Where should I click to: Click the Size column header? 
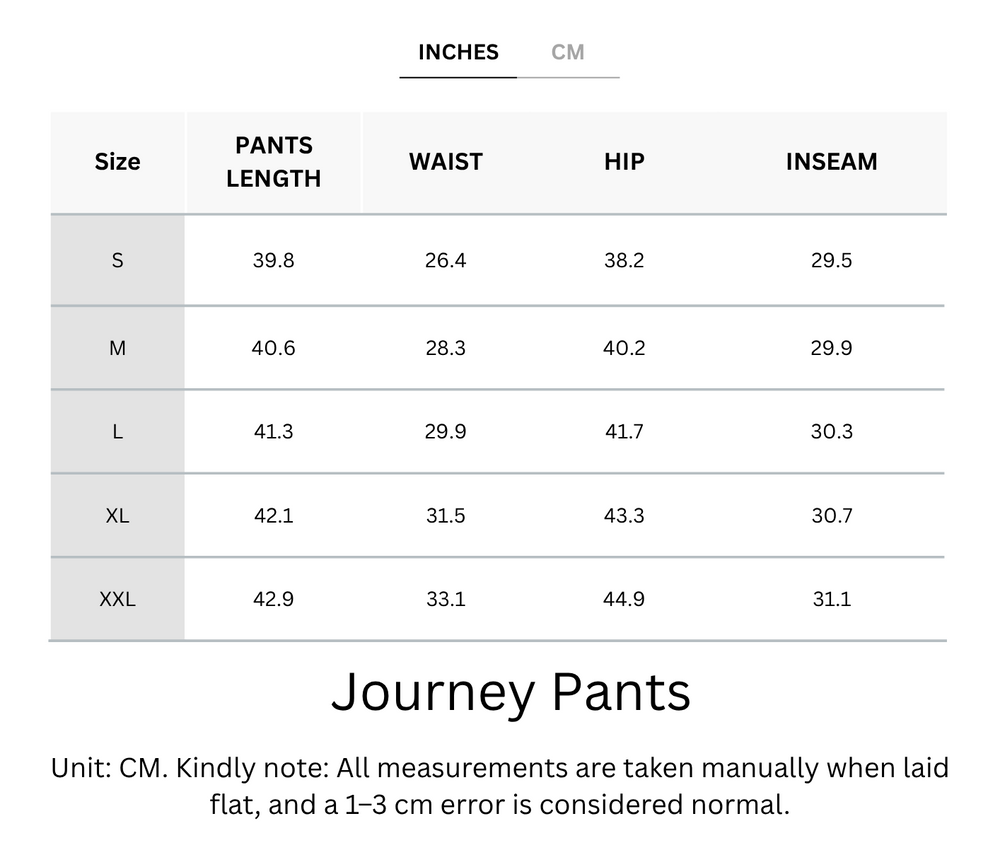click(117, 162)
